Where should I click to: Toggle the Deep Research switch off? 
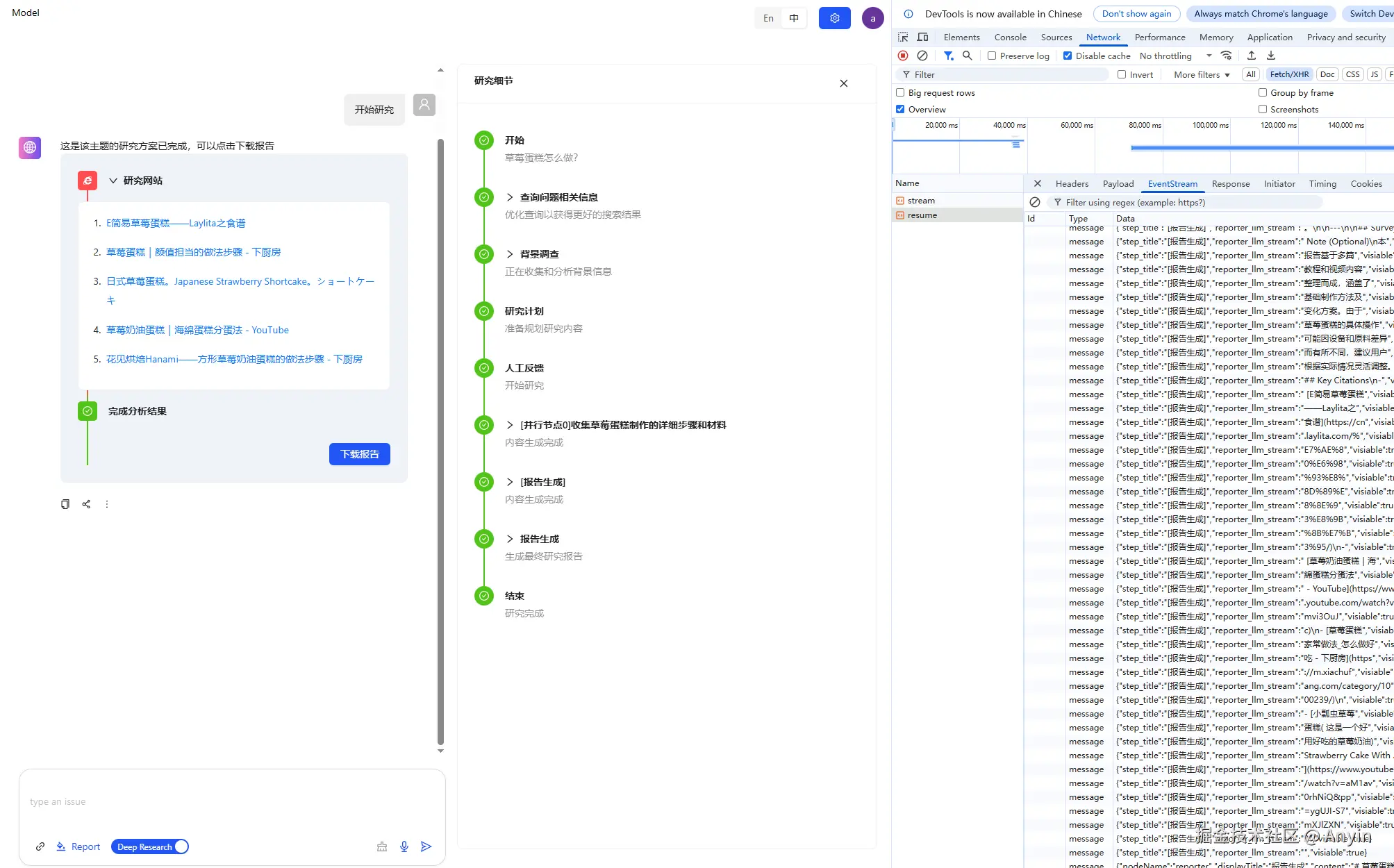pos(149,846)
